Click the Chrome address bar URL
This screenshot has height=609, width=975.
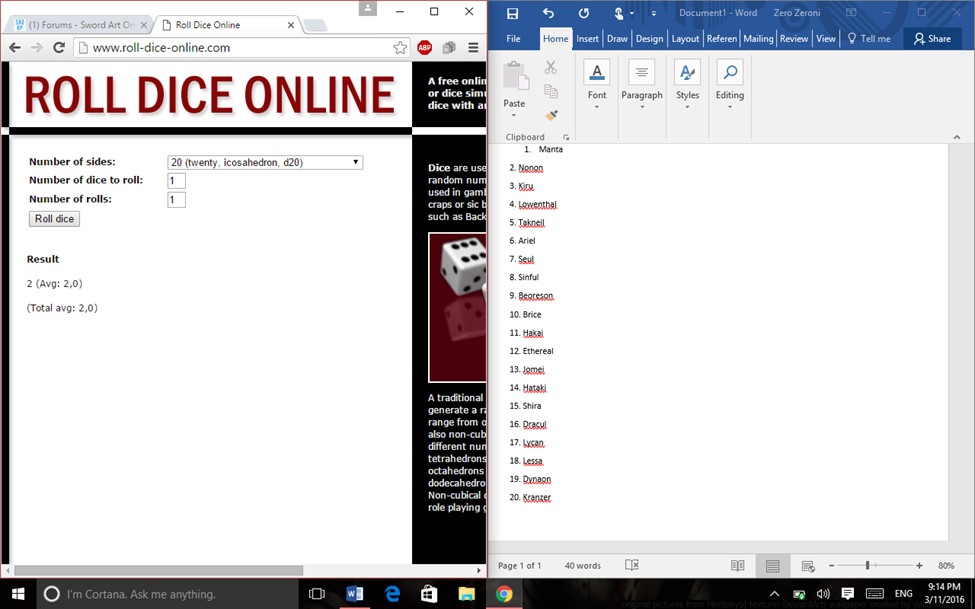click(161, 47)
